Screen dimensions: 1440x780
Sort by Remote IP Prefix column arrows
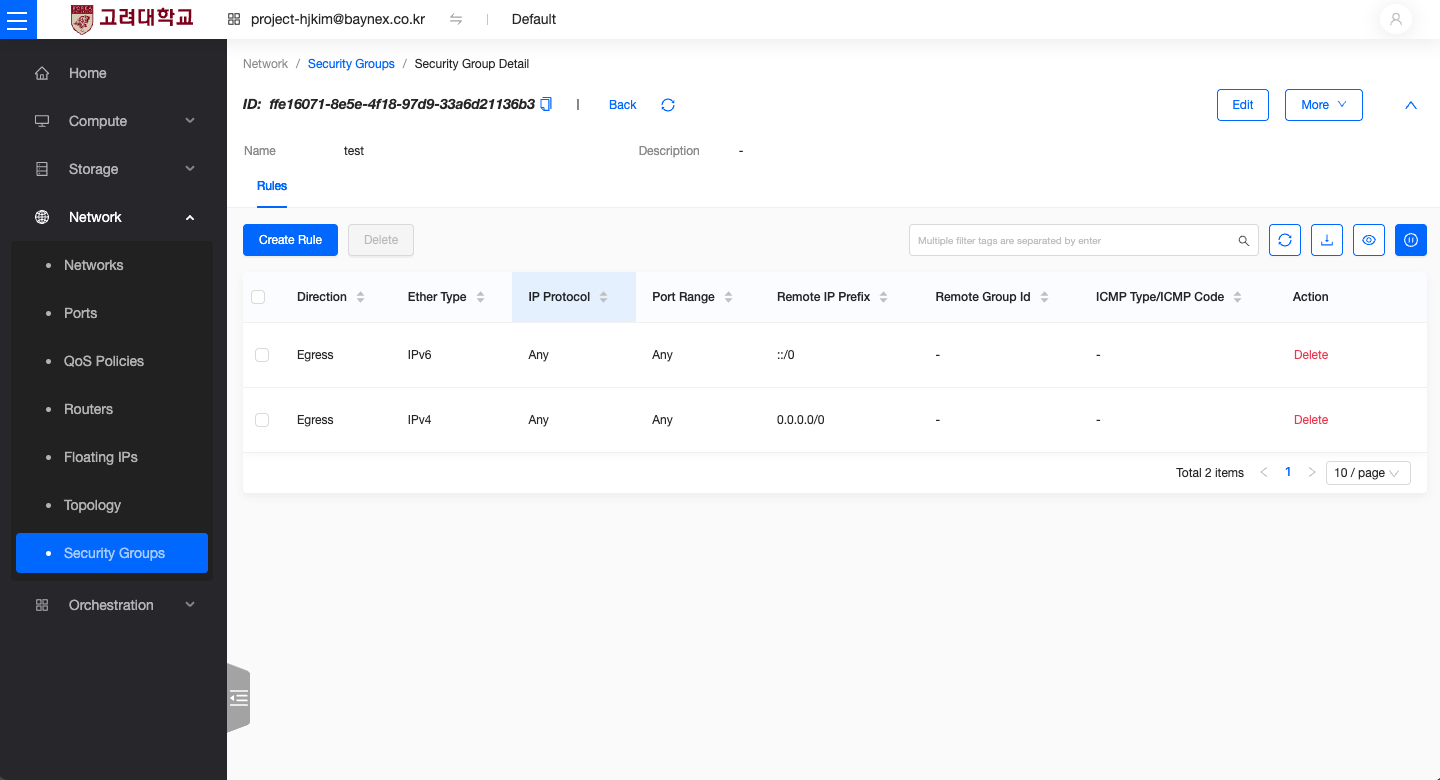click(884, 297)
